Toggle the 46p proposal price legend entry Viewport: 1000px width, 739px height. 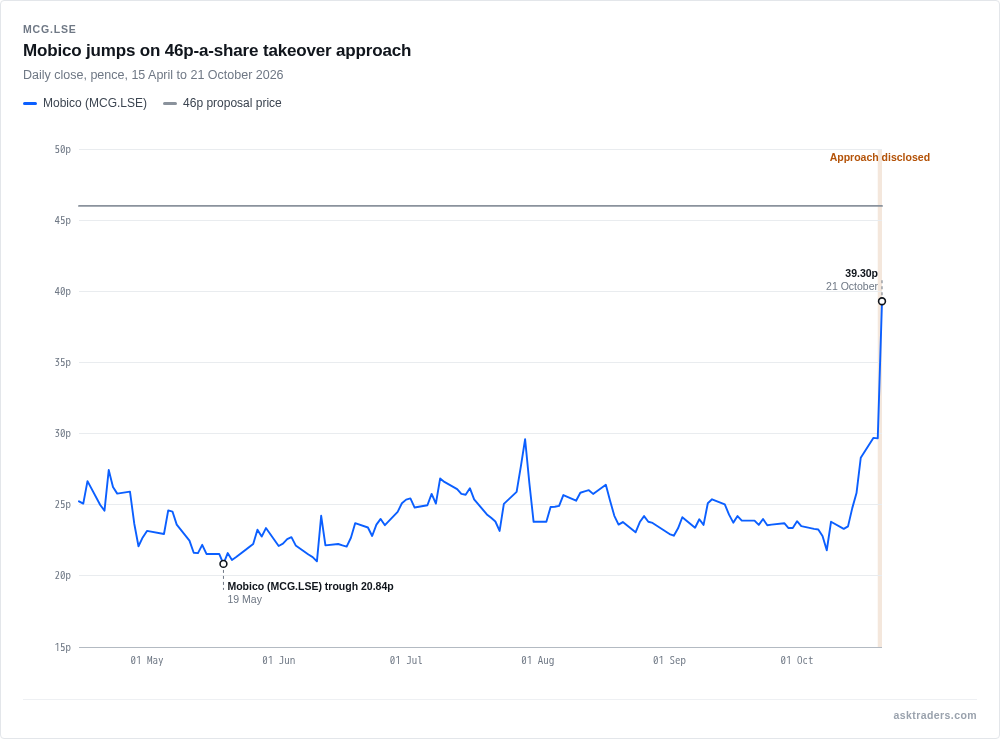click(x=222, y=103)
